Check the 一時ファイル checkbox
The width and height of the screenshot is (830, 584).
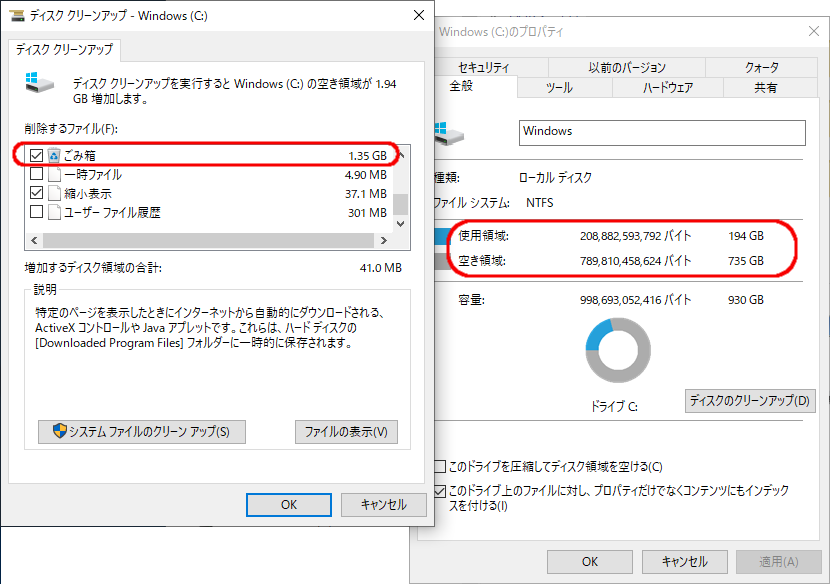coord(37,174)
